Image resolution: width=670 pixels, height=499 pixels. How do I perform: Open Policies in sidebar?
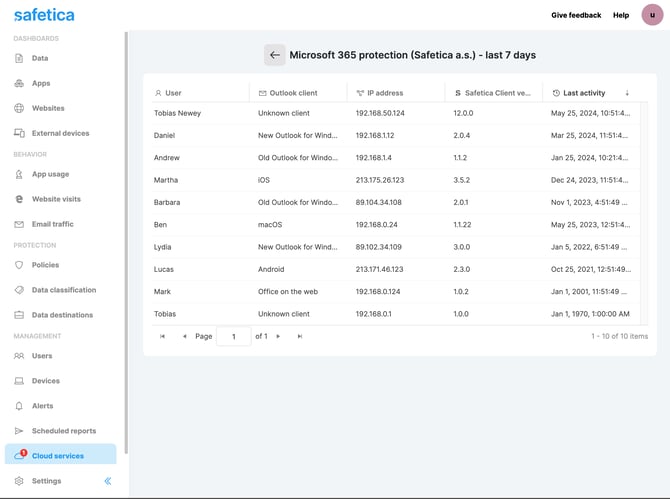coord(45,265)
